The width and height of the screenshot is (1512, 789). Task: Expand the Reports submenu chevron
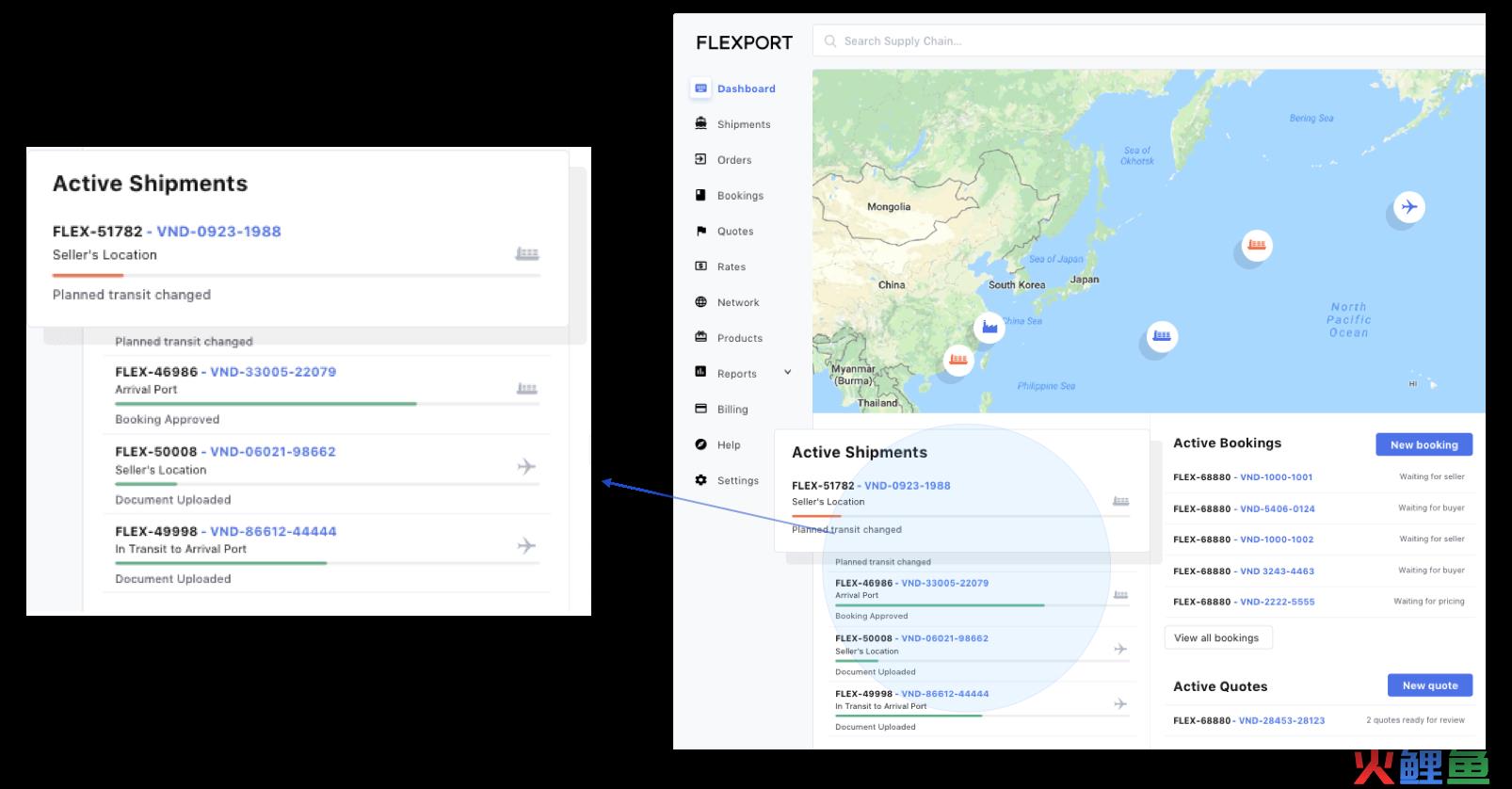pyautogui.click(x=788, y=373)
